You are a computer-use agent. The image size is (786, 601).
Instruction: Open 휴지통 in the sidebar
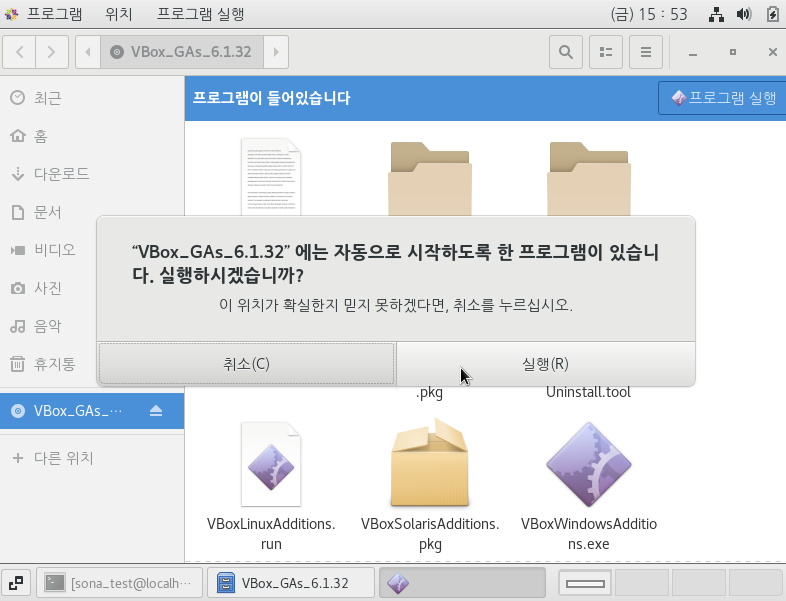click(x=49, y=364)
